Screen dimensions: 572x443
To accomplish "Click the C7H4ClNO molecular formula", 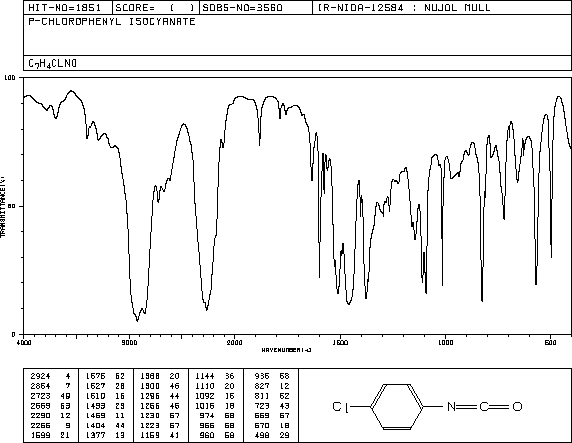I will [x=53, y=63].
